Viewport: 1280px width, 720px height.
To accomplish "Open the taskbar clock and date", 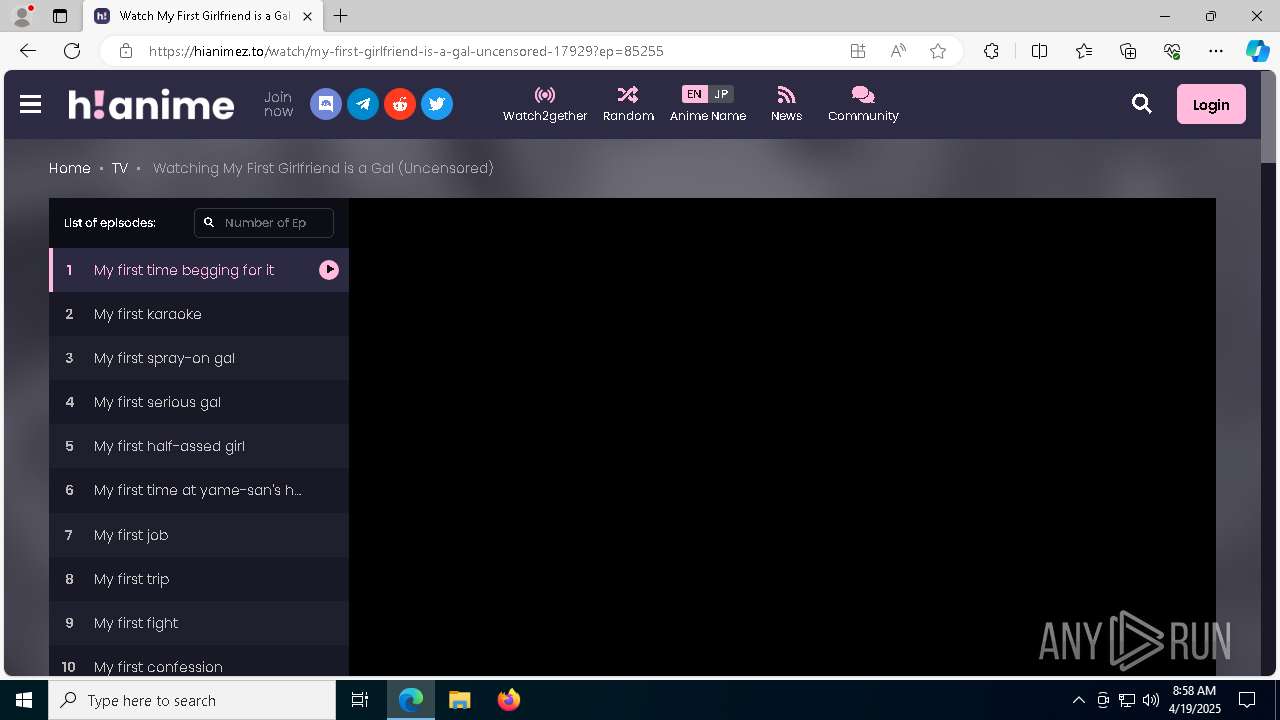I will point(1194,700).
